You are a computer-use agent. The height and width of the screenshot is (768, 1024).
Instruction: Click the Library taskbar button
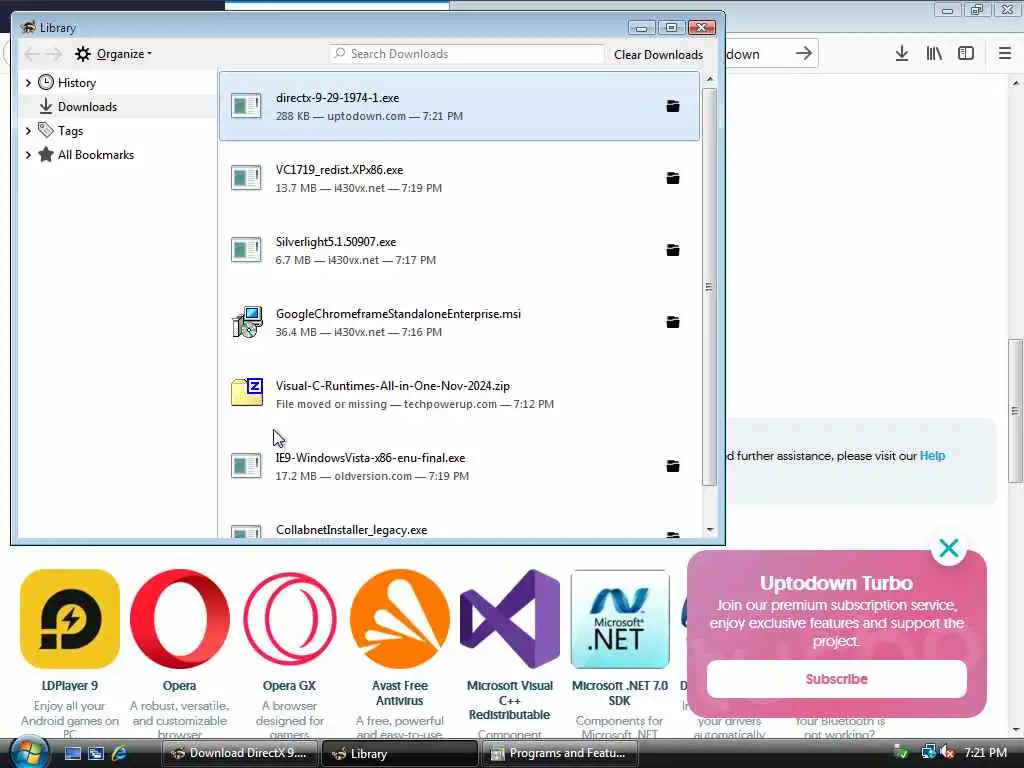click(x=400, y=754)
